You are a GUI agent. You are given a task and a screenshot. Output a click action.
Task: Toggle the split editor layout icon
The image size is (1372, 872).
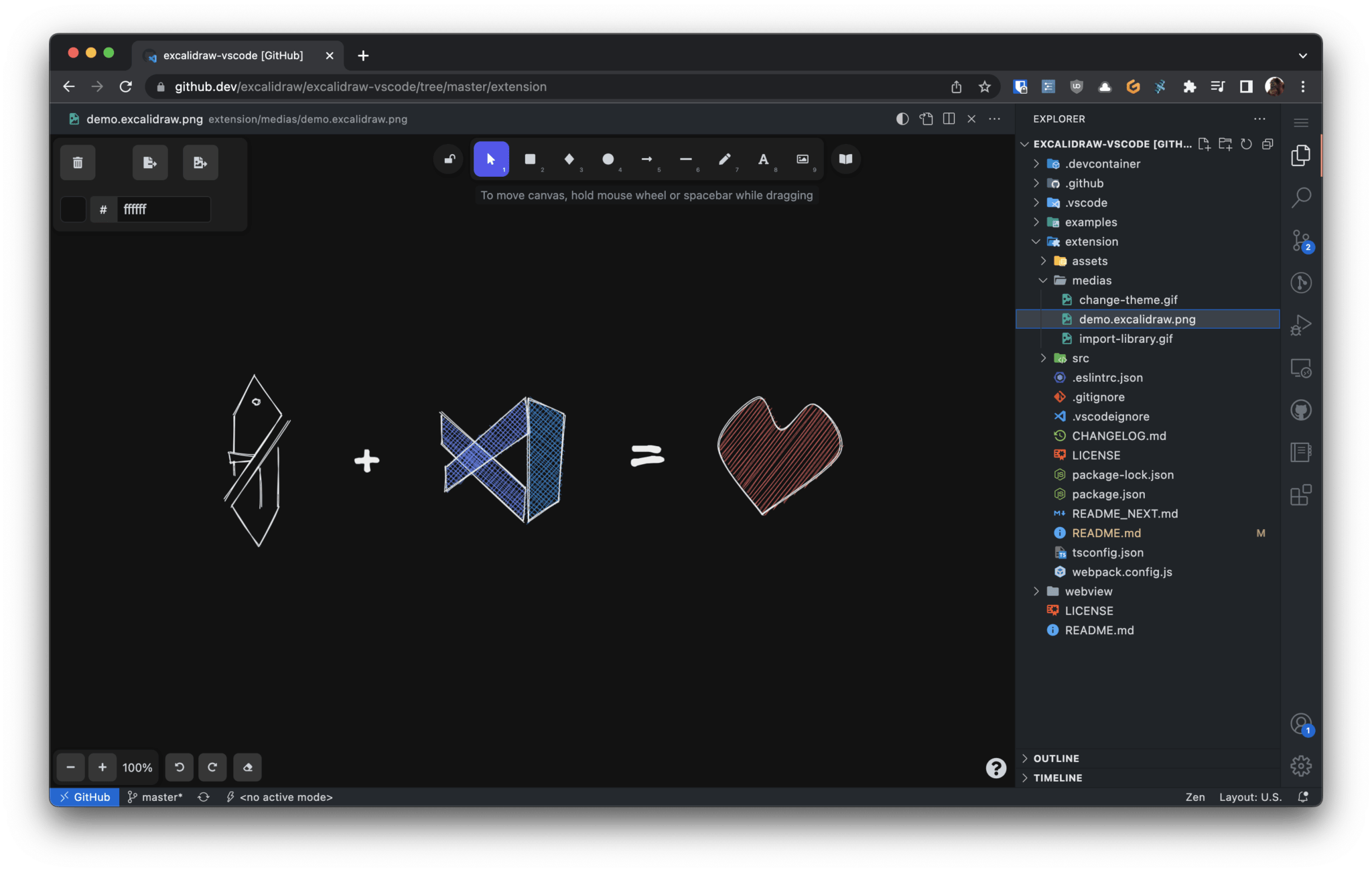(949, 119)
